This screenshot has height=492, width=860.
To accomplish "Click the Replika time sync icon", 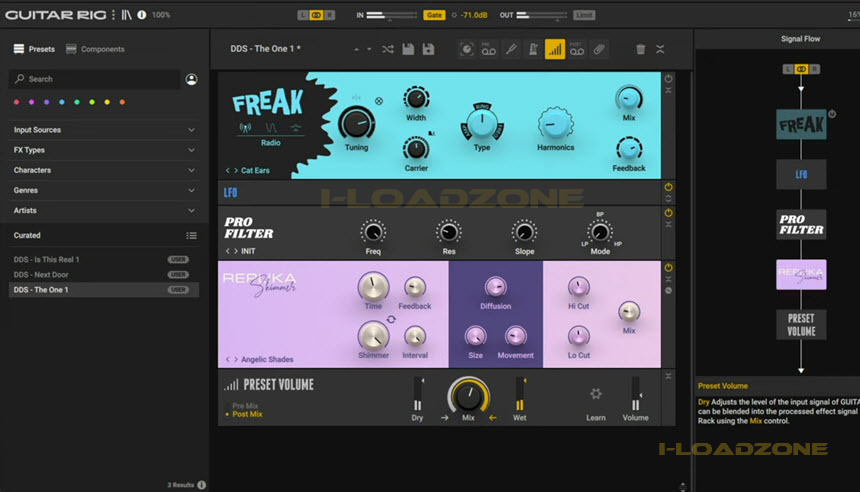I will [391, 319].
